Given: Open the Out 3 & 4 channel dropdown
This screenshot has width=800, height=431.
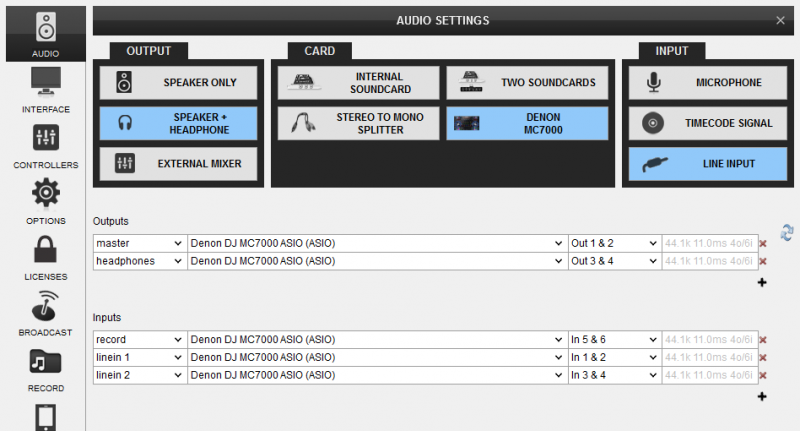Looking at the screenshot, I should [615, 261].
